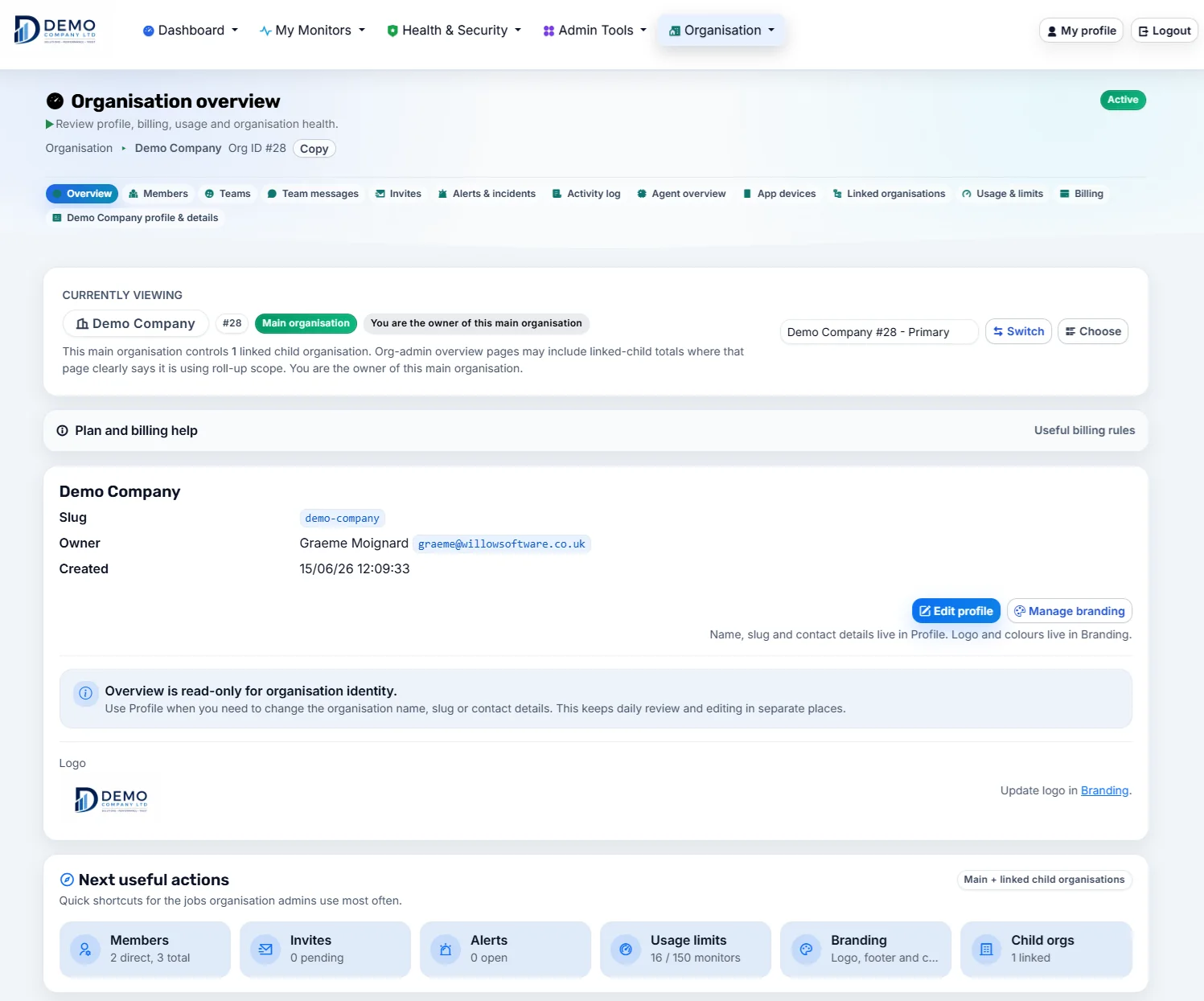Click the demo-company slug value

[342, 519]
